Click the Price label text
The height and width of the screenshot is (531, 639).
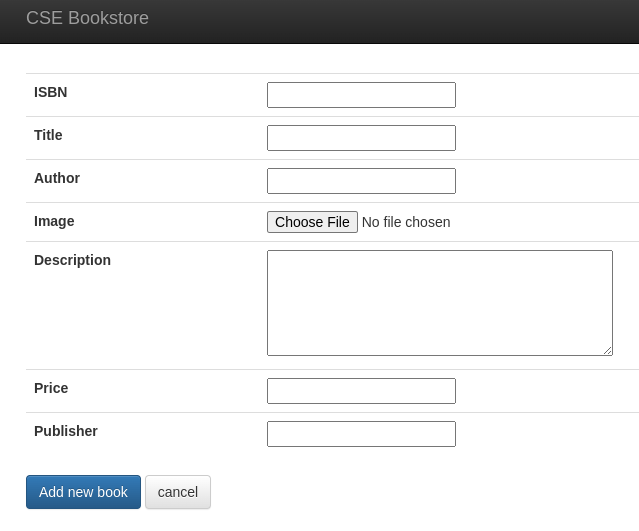tap(51, 388)
